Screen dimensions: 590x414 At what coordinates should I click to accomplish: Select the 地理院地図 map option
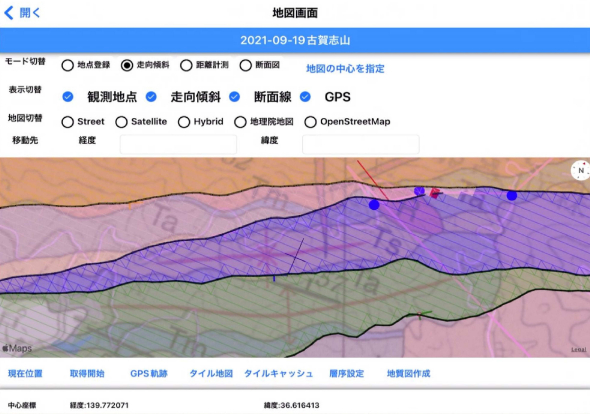click(x=240, y=122)
